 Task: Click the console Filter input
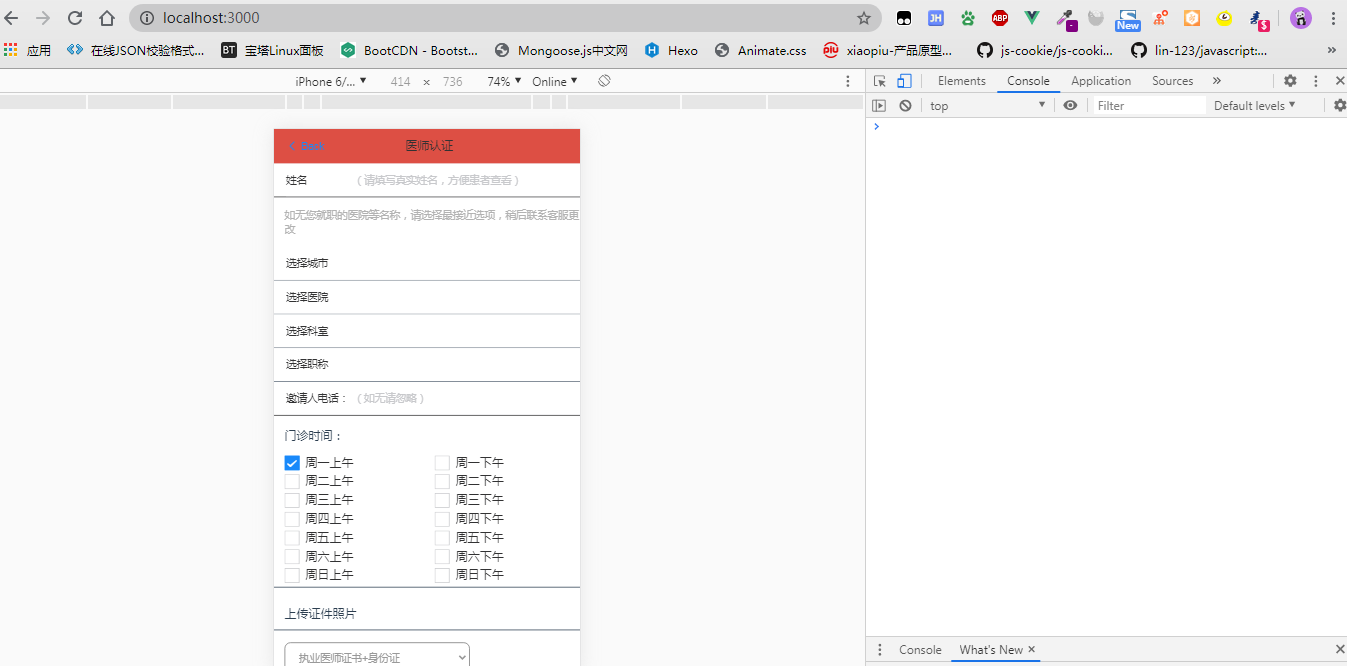click(1150, 105)
